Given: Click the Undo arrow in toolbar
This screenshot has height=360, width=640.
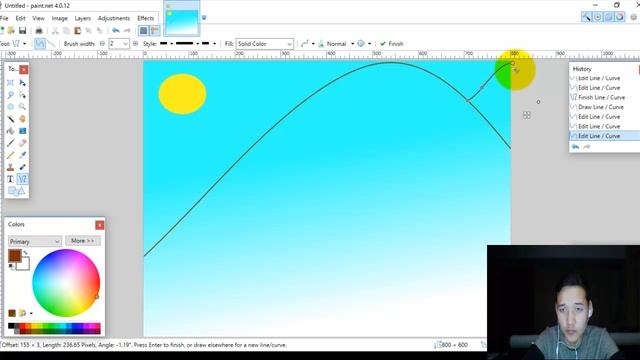Looking at the screenshot, I should 116,31.
